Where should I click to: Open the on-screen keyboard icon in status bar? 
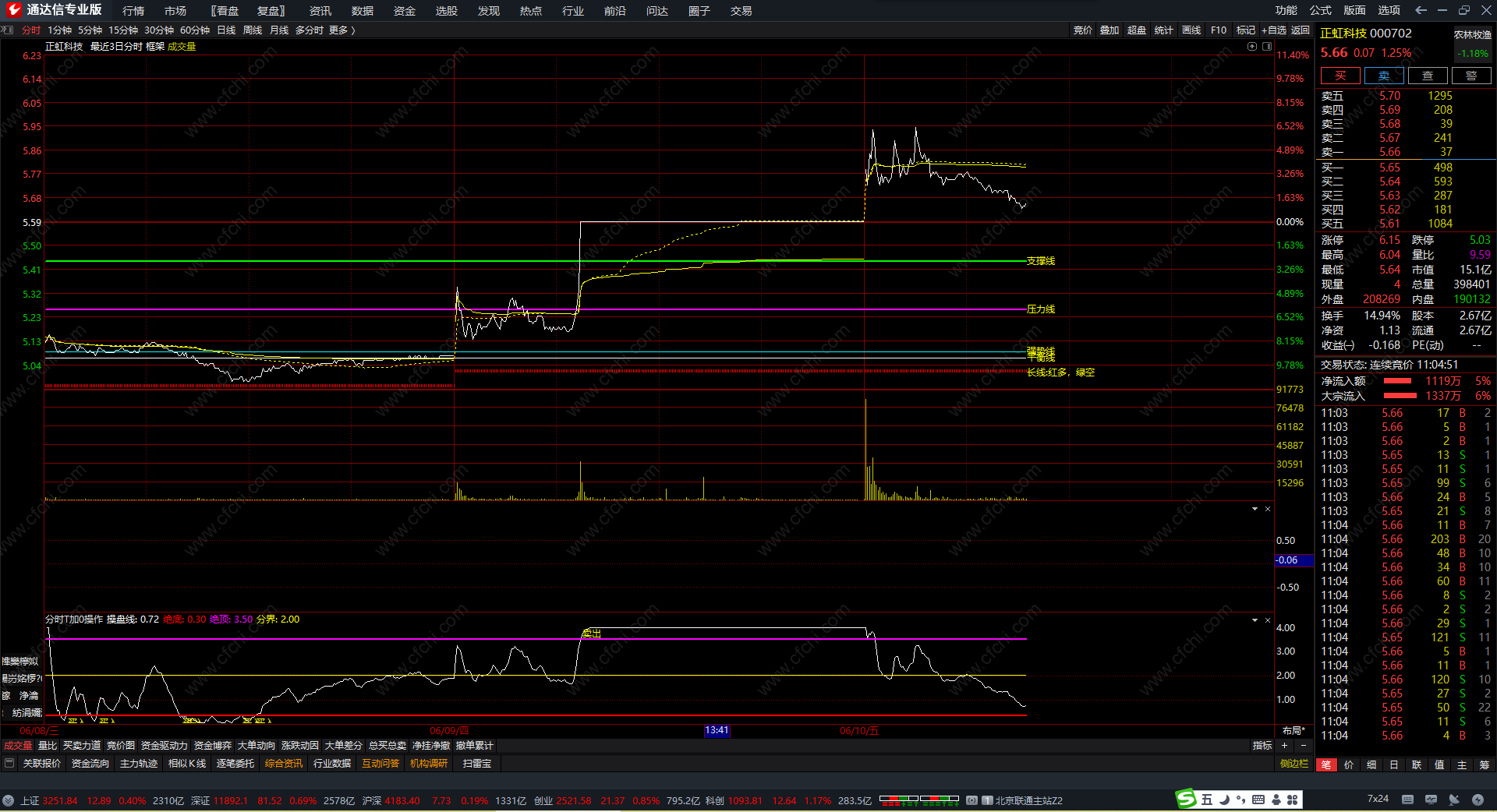[1407, 800]
